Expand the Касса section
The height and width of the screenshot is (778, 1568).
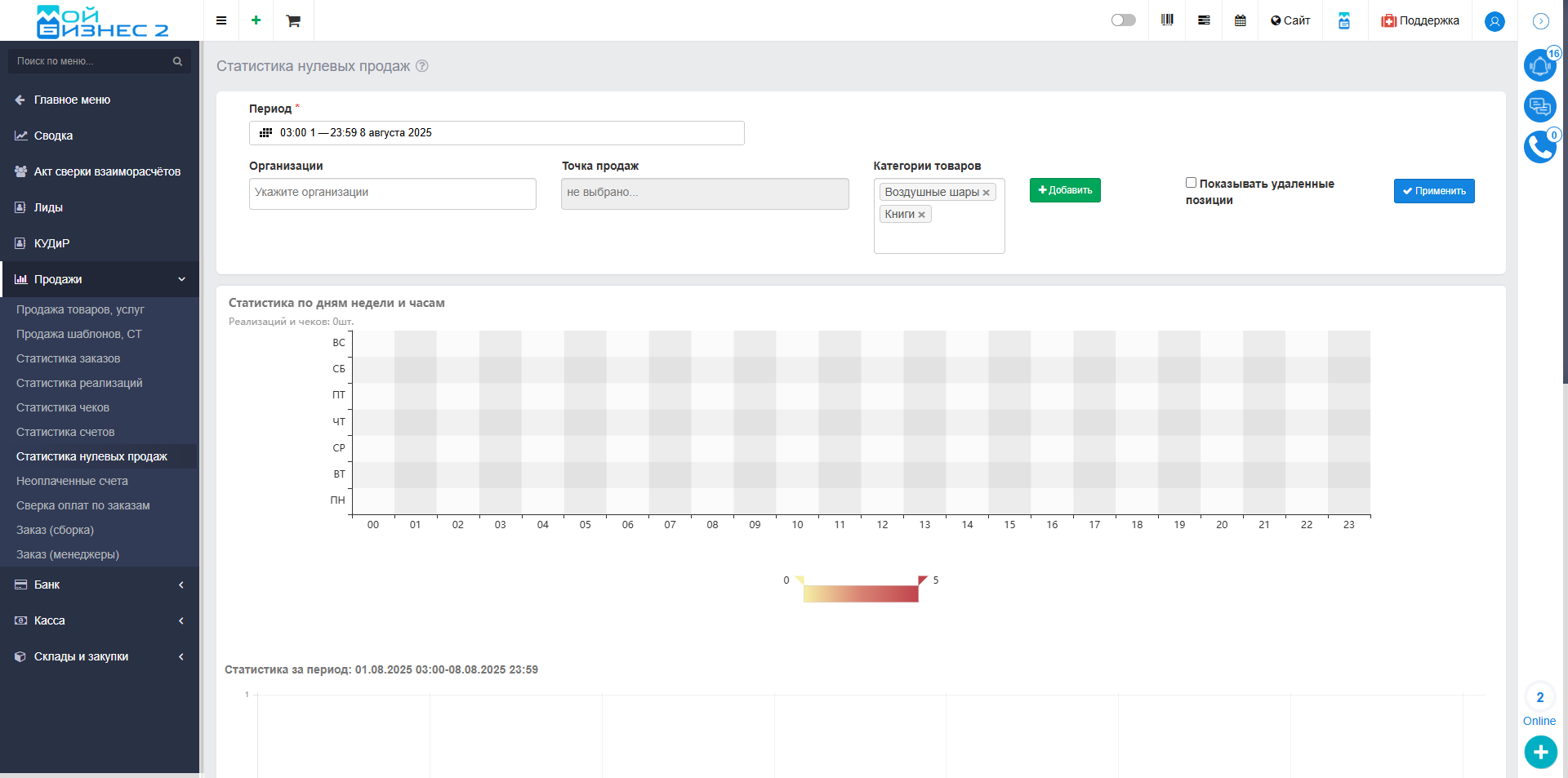coord(100,620)
